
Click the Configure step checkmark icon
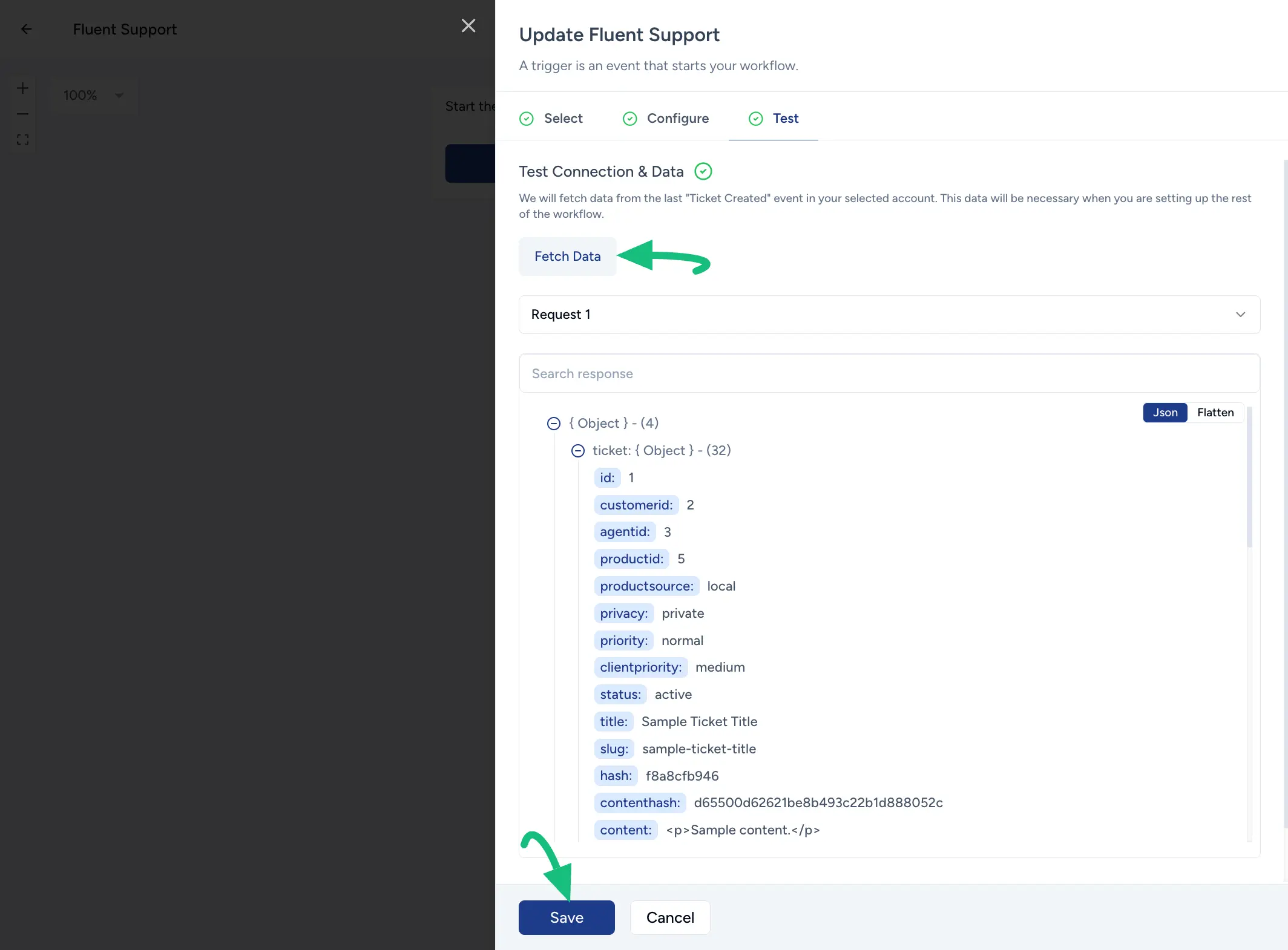coord(630,118)
